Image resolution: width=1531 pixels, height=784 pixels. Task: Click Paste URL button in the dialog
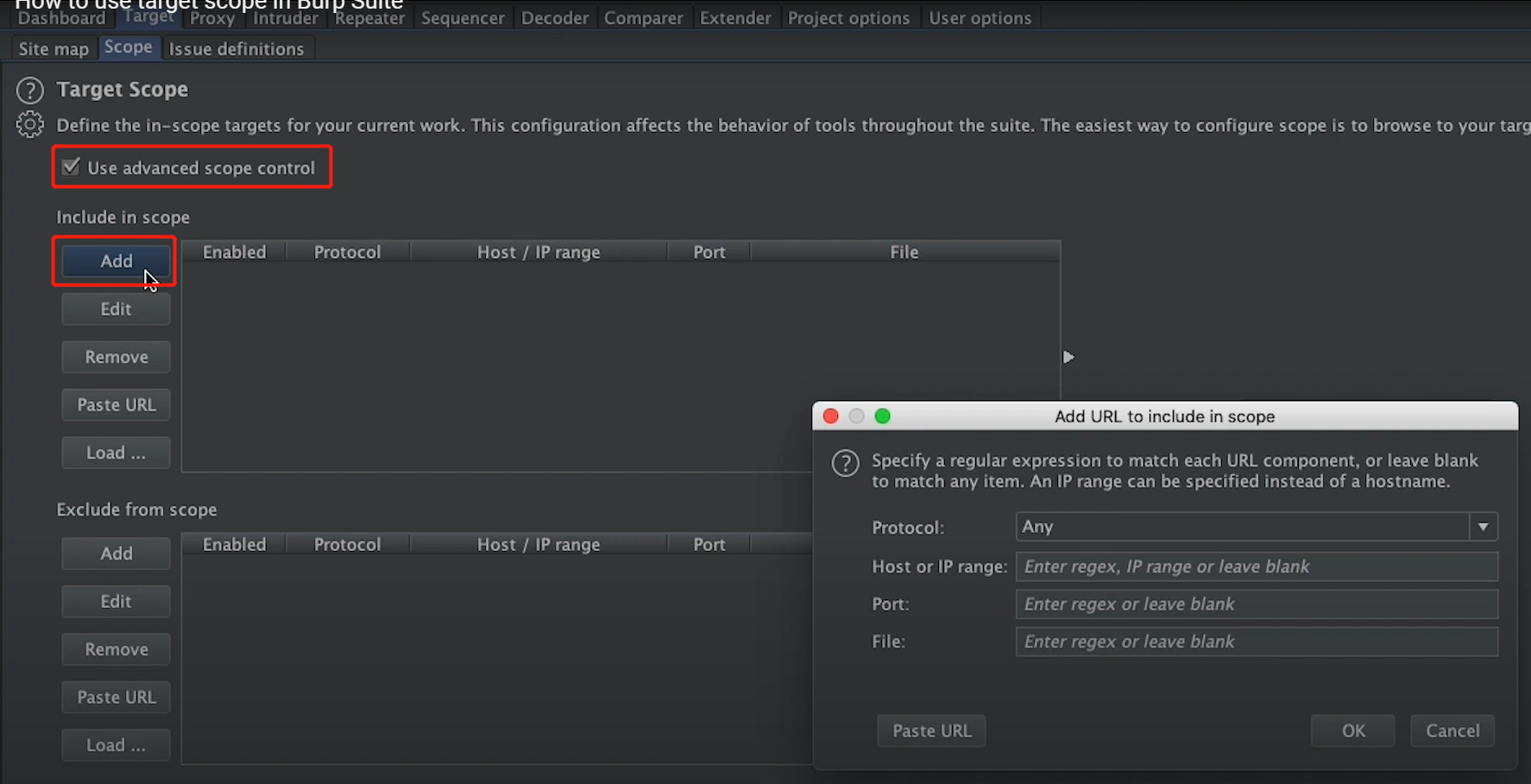(x=931, y=731)
